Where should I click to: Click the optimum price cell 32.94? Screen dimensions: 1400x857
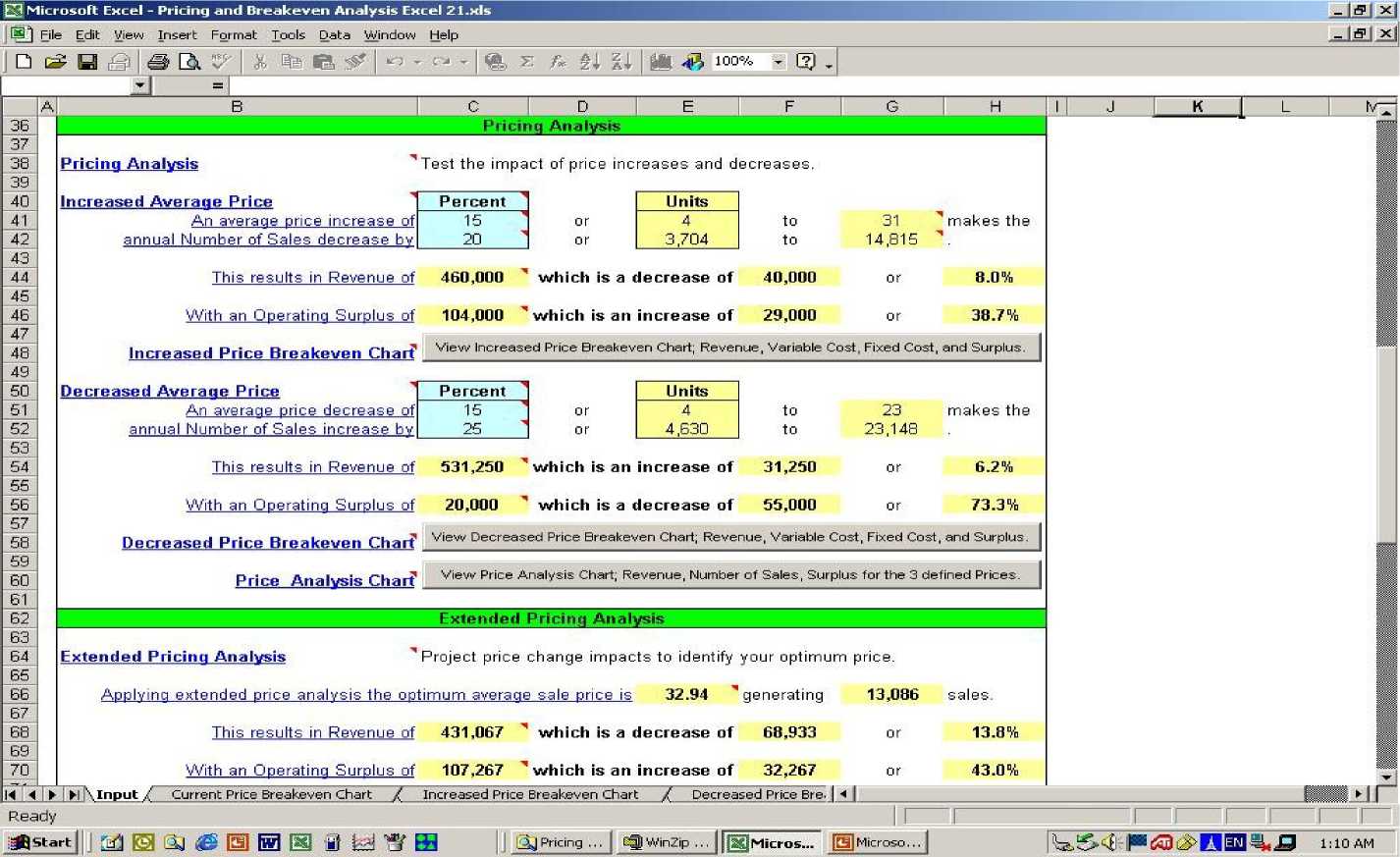click(686, 694)
